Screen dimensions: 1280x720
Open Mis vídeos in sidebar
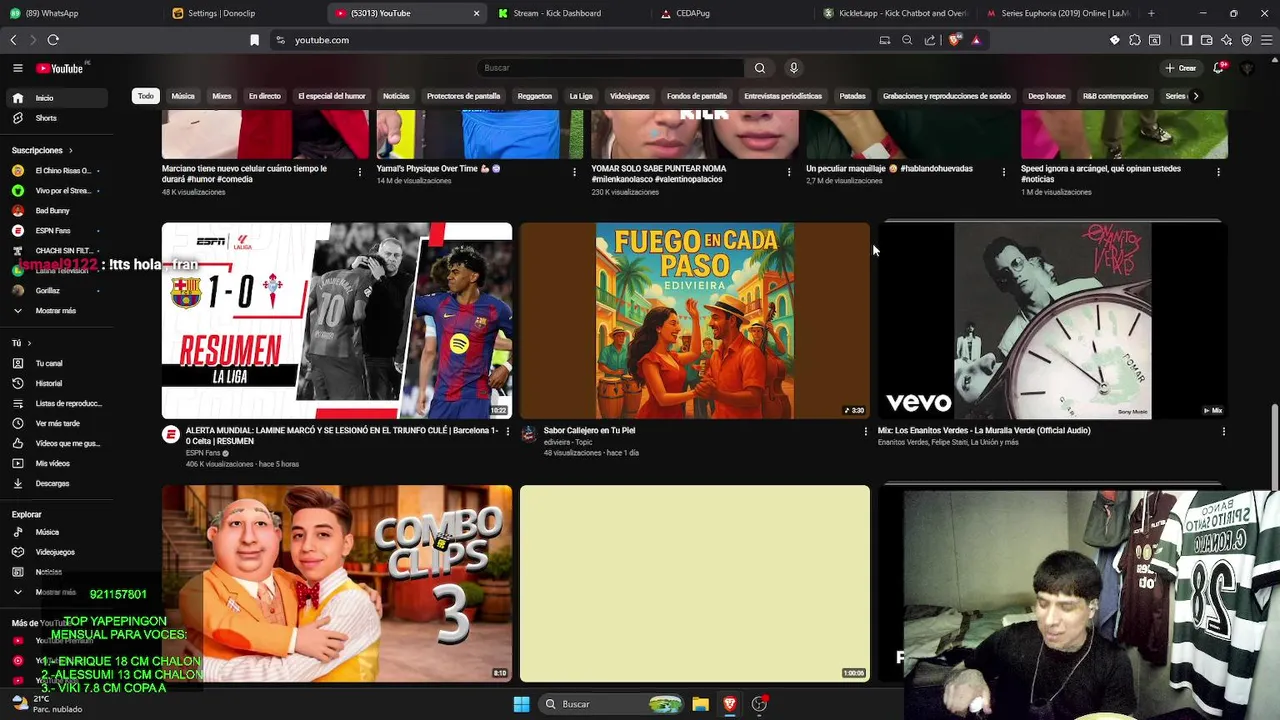52,463
